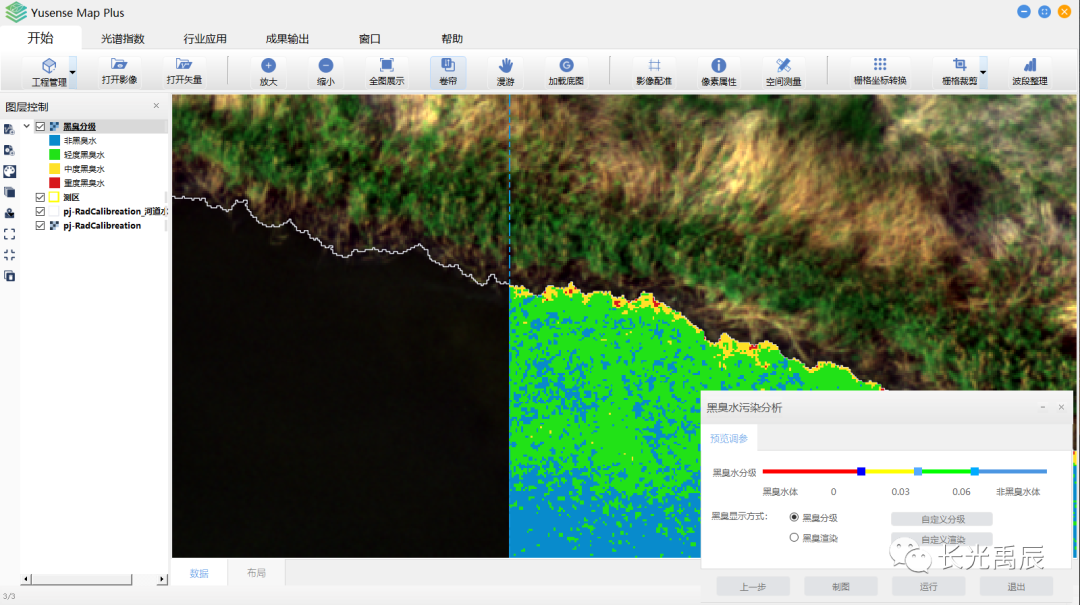Open 波段整理 band arrangement tool
The width and height of the screenshot is (1080, 605).
[1029, 71]
